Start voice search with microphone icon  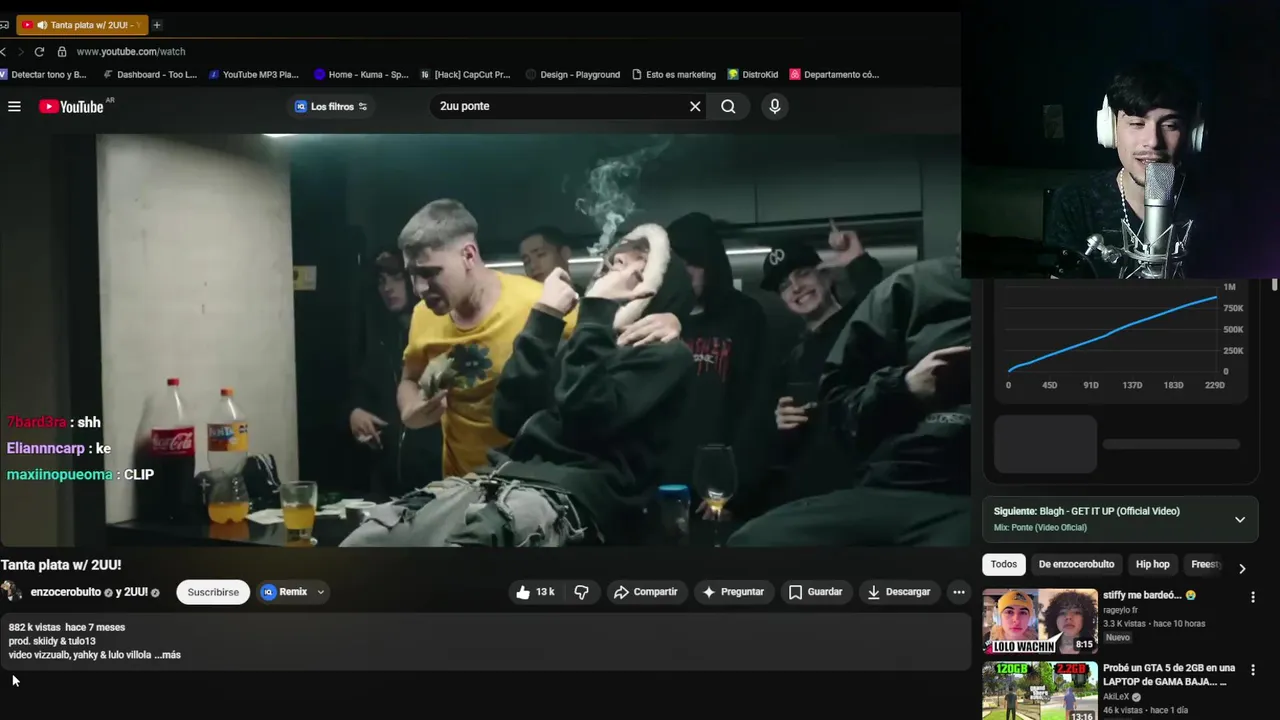point(774,106)
